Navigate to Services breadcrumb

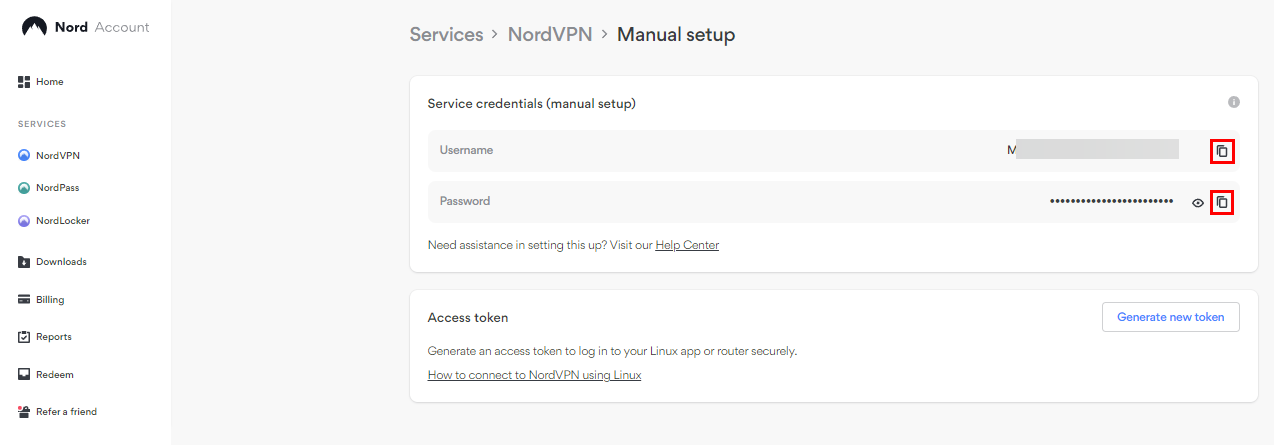coord(446,35)
